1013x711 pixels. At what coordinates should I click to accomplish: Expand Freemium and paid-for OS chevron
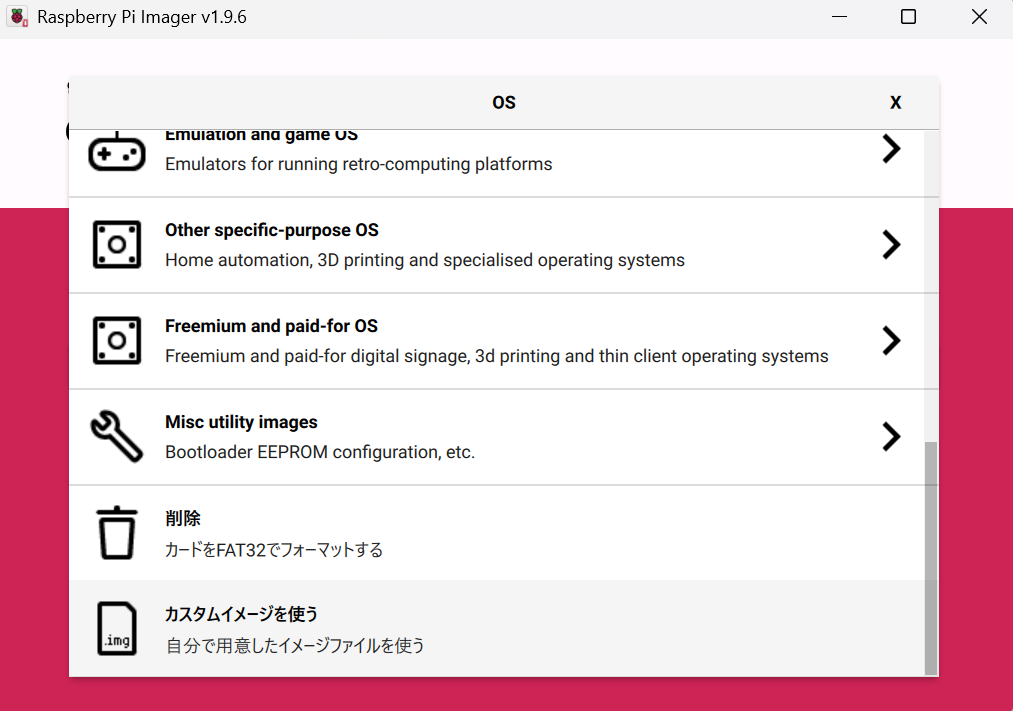pos(892,340)
